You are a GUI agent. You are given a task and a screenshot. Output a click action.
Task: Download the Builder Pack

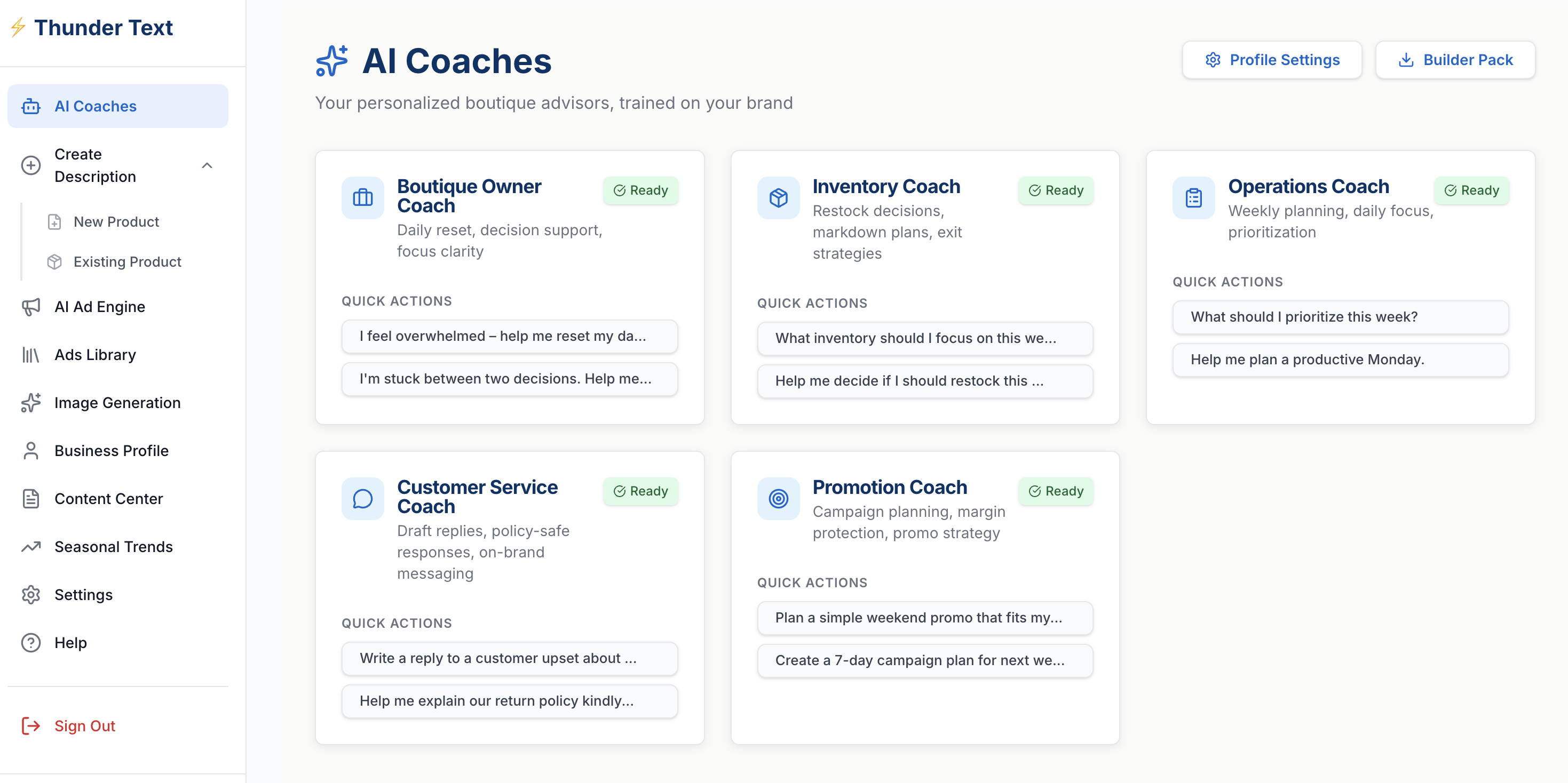click(1455, 60)
